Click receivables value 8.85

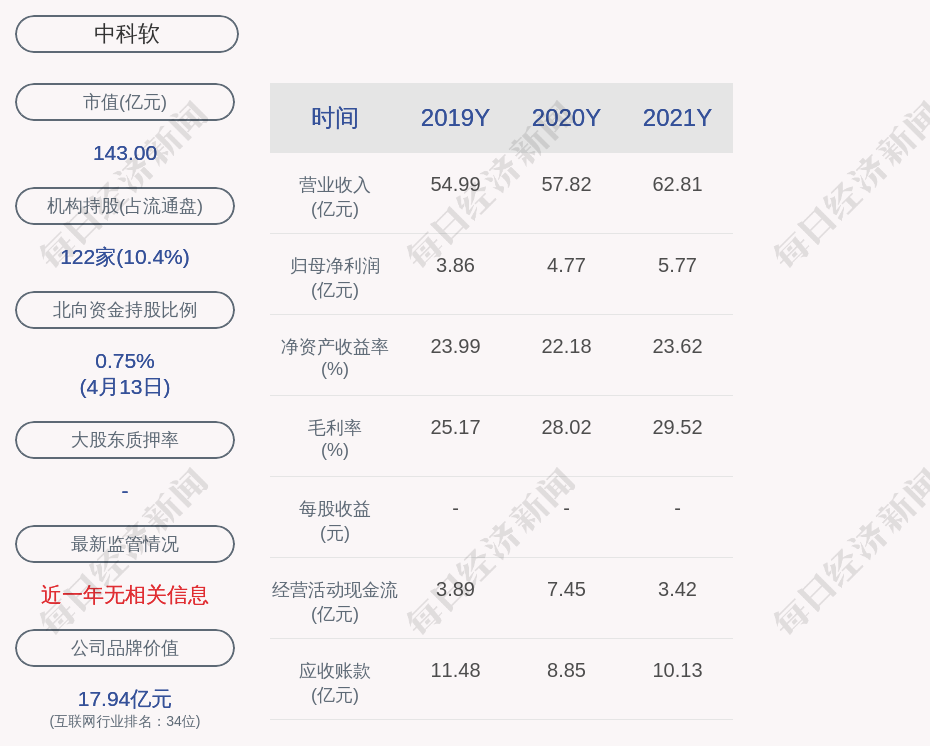click(566, 671)
